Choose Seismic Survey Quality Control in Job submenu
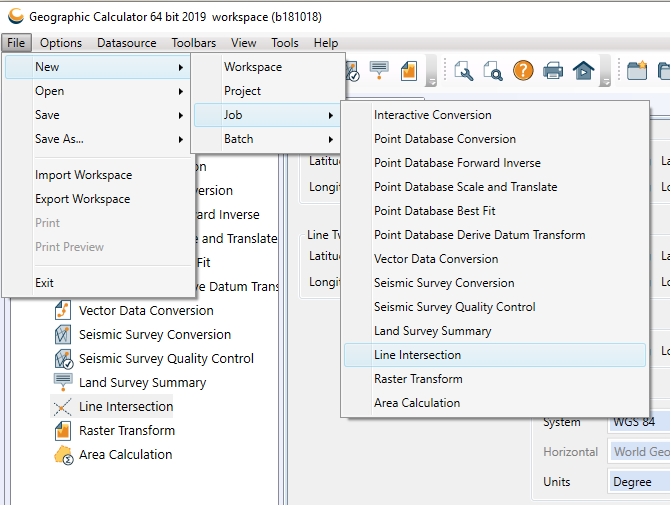671x506 pixels. point(454,307)
